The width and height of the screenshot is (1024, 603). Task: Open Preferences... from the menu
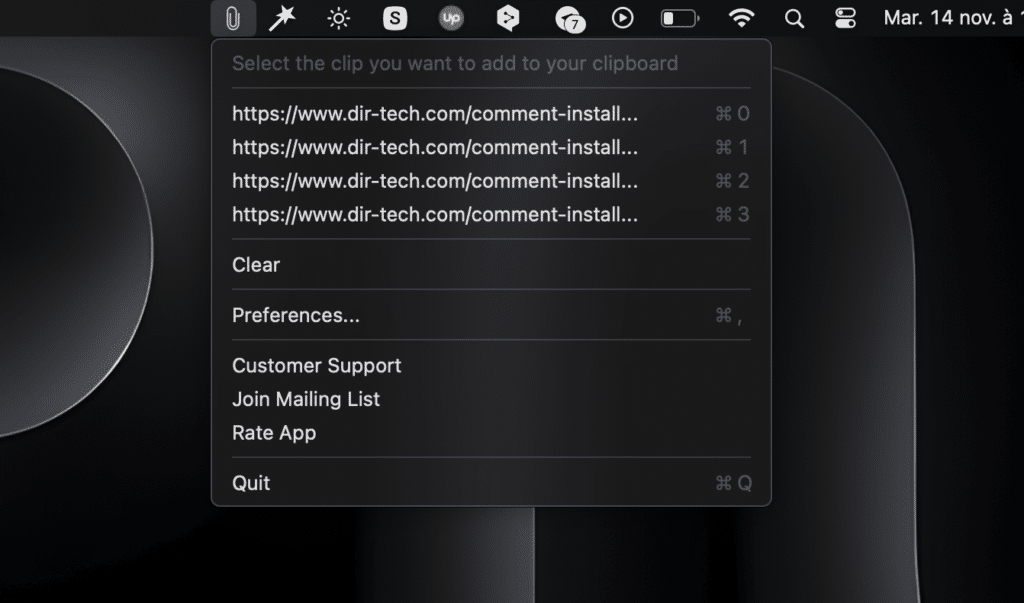[x=491, y=315]
